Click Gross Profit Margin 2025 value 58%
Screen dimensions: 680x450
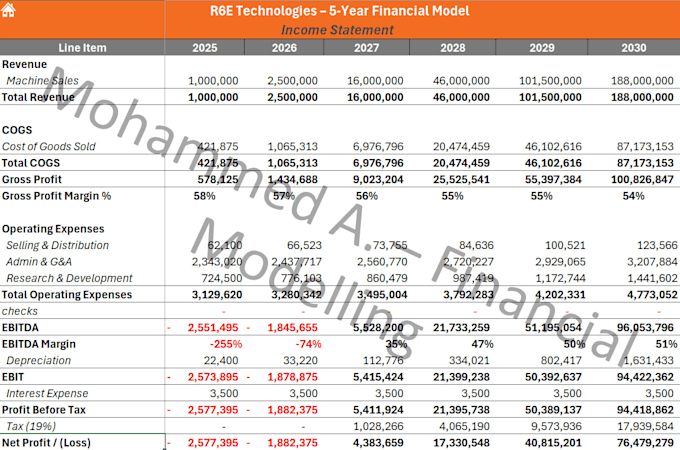point(204,196)
